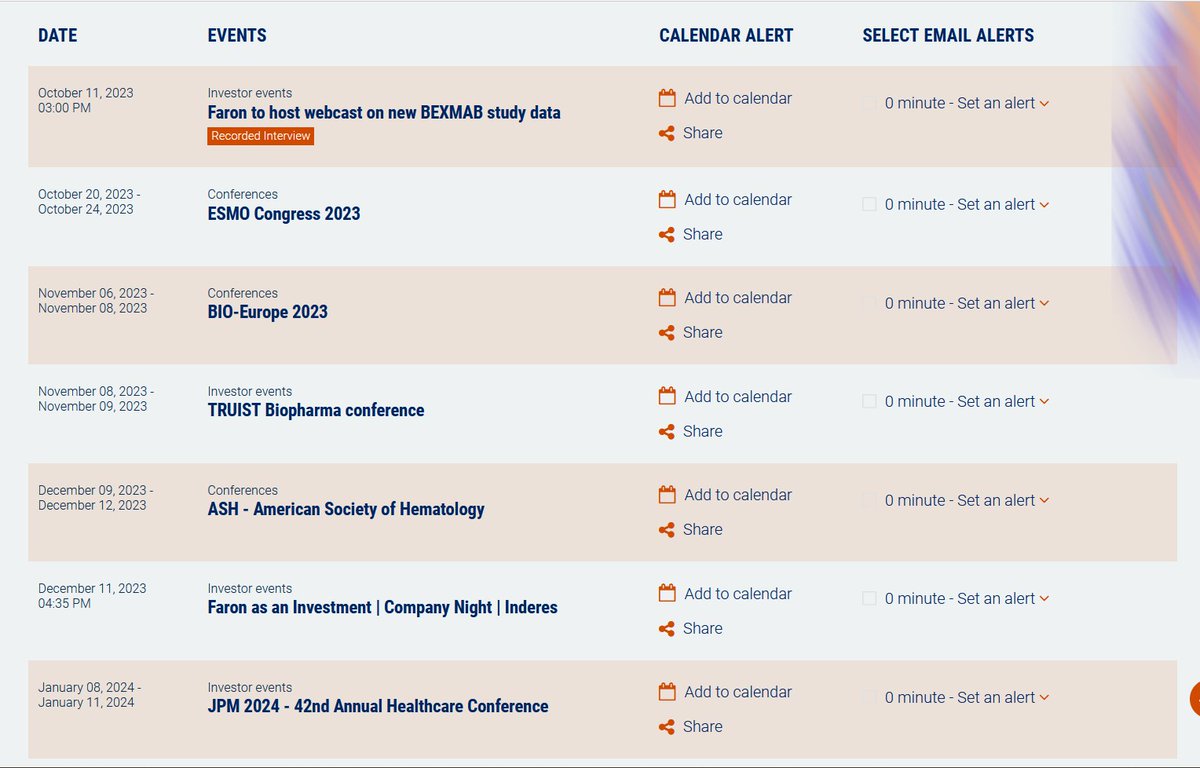Expand alert dropdown arrow for BIO-Europe 2023
Viewport: 1200px width, 768px height.
point(1044,303)
